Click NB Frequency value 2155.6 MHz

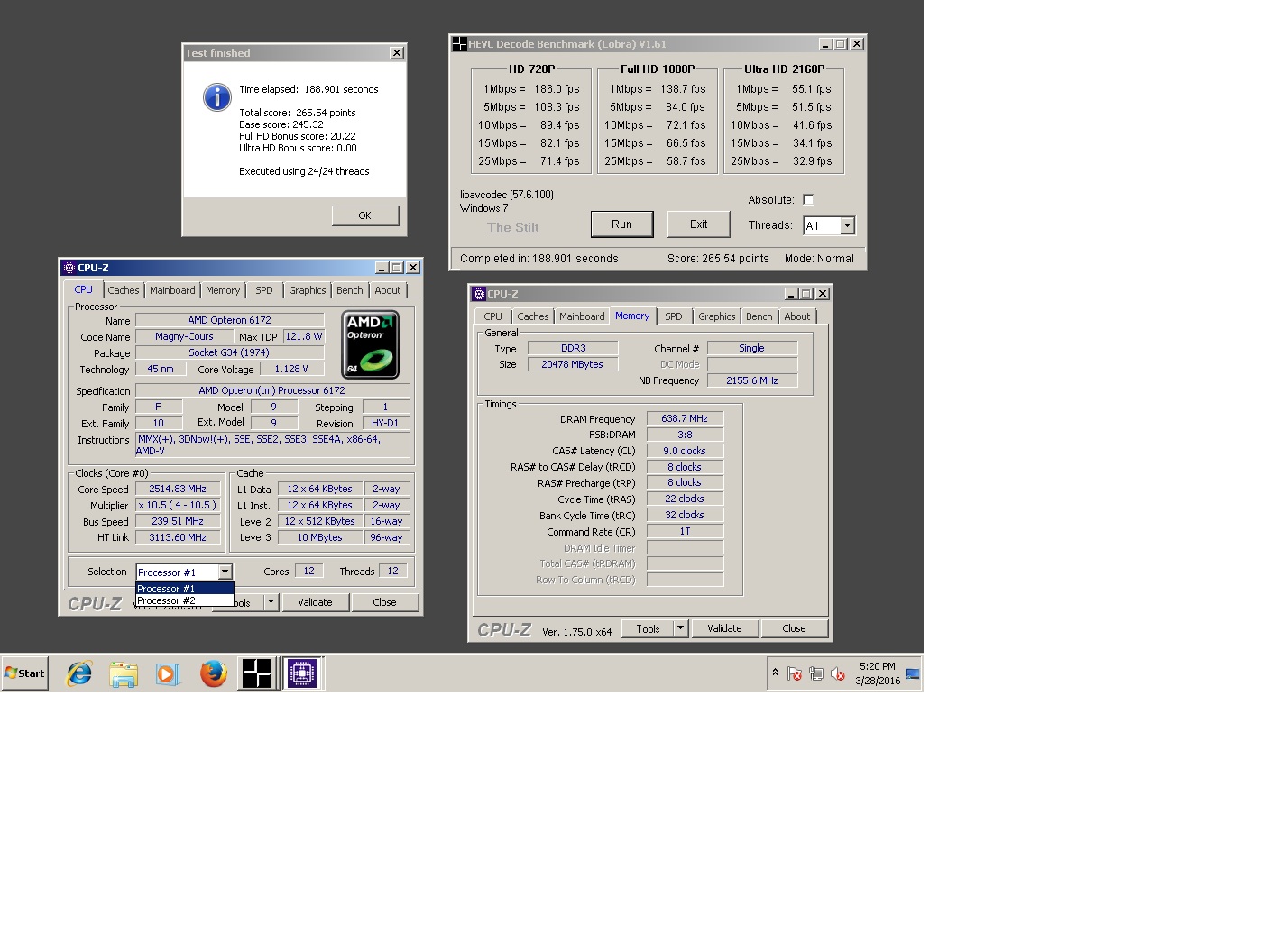[752, 380]
